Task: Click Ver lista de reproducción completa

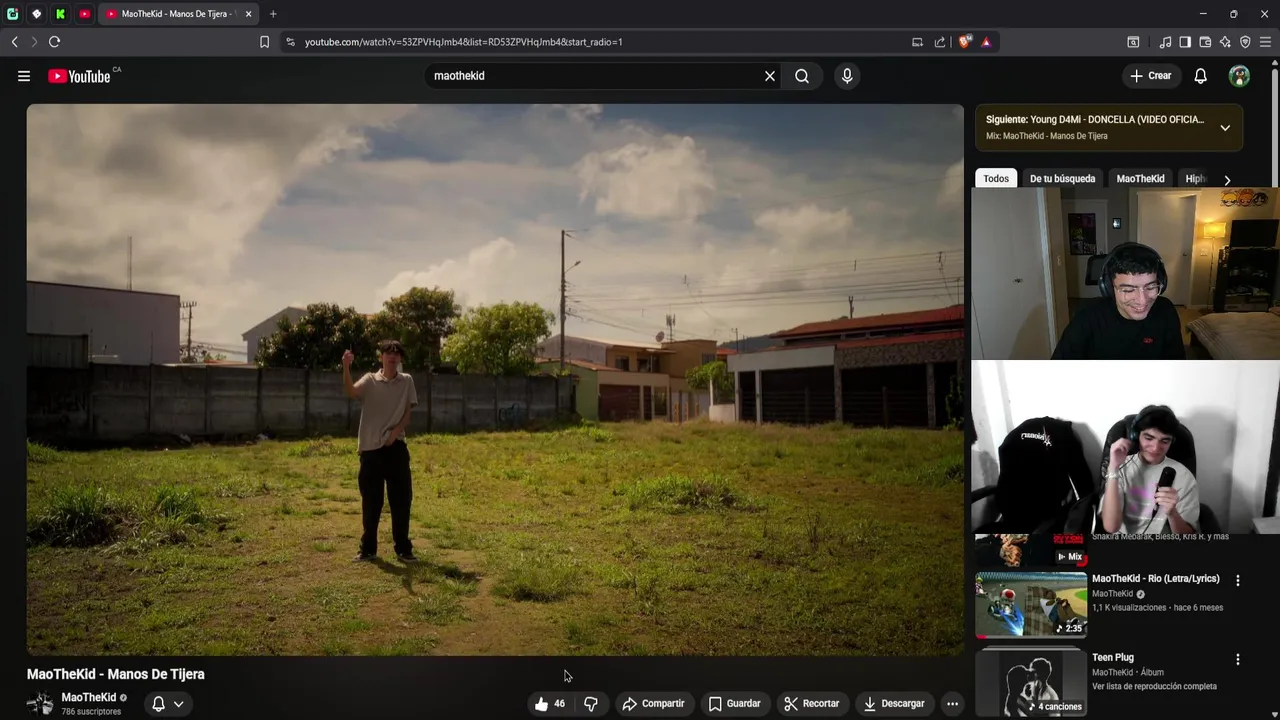Action: (1154, 687)
